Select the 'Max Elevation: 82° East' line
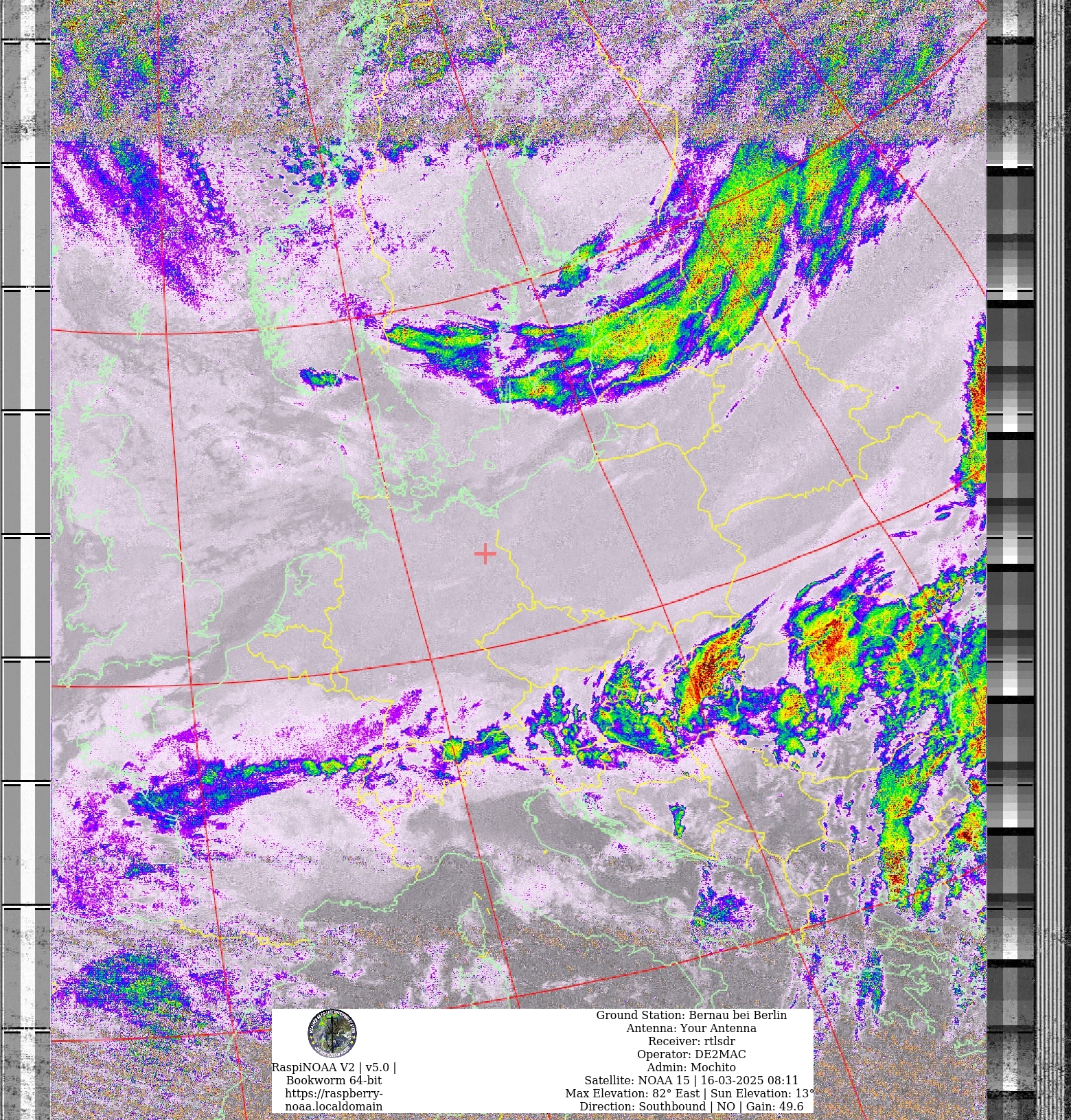Viewport: 1071px width, 1120px height. [689, 1093]
